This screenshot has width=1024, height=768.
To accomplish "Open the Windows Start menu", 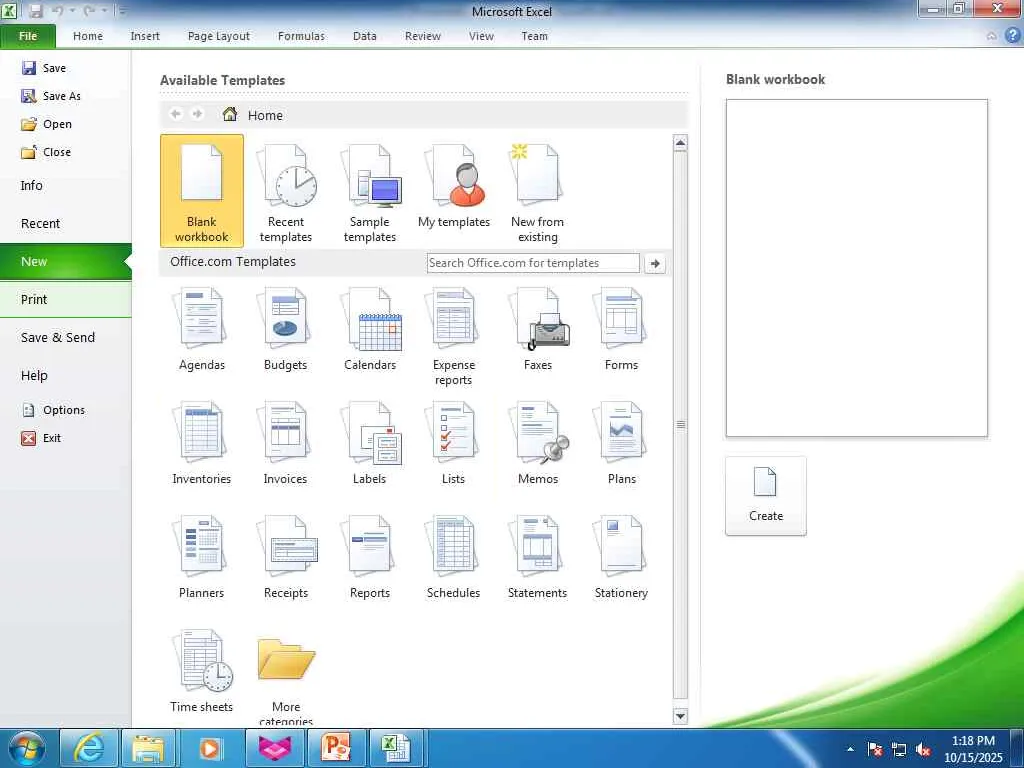I will pos(27,748).
